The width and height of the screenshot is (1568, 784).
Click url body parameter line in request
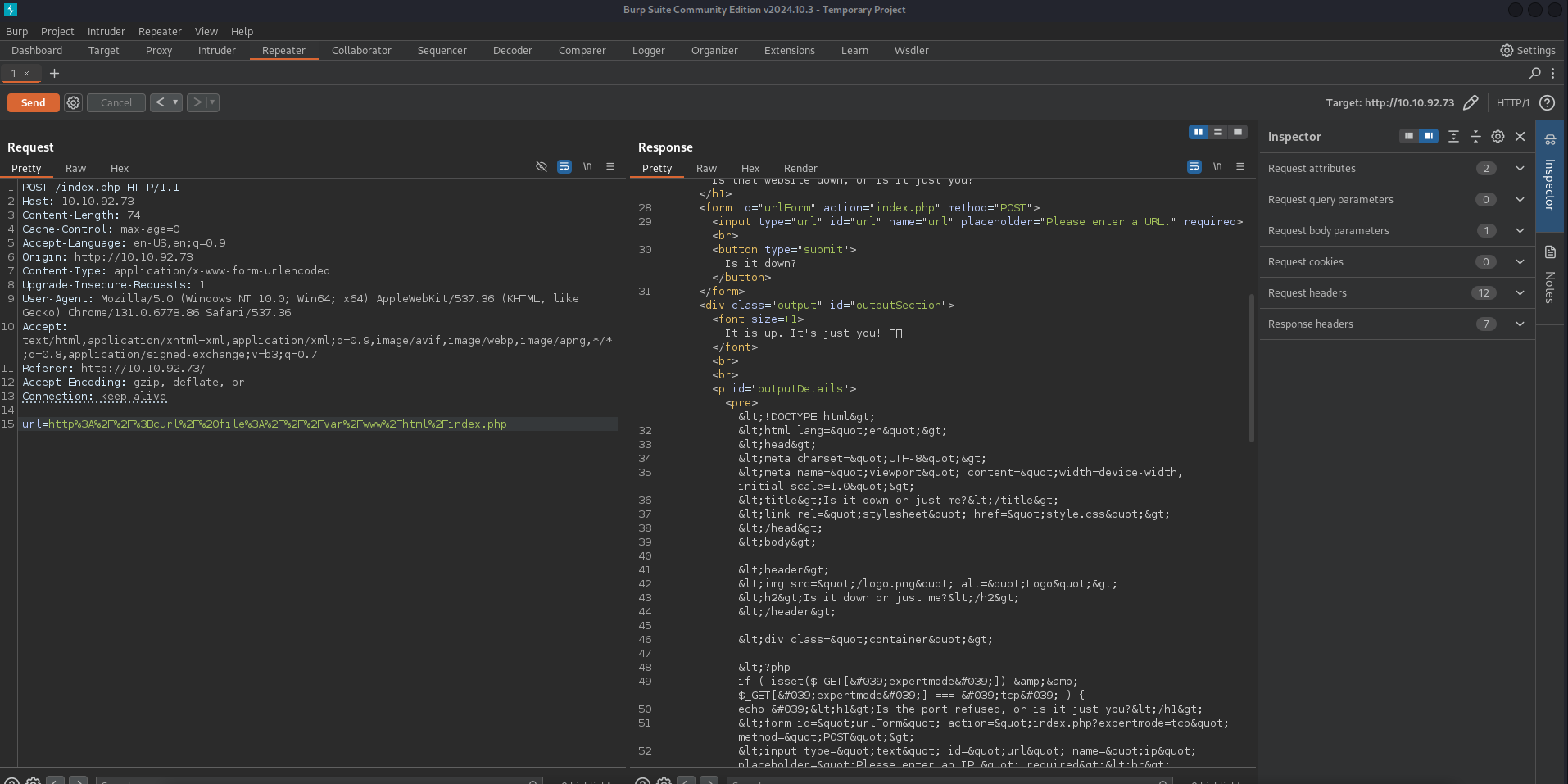click(x=319, y=424)
